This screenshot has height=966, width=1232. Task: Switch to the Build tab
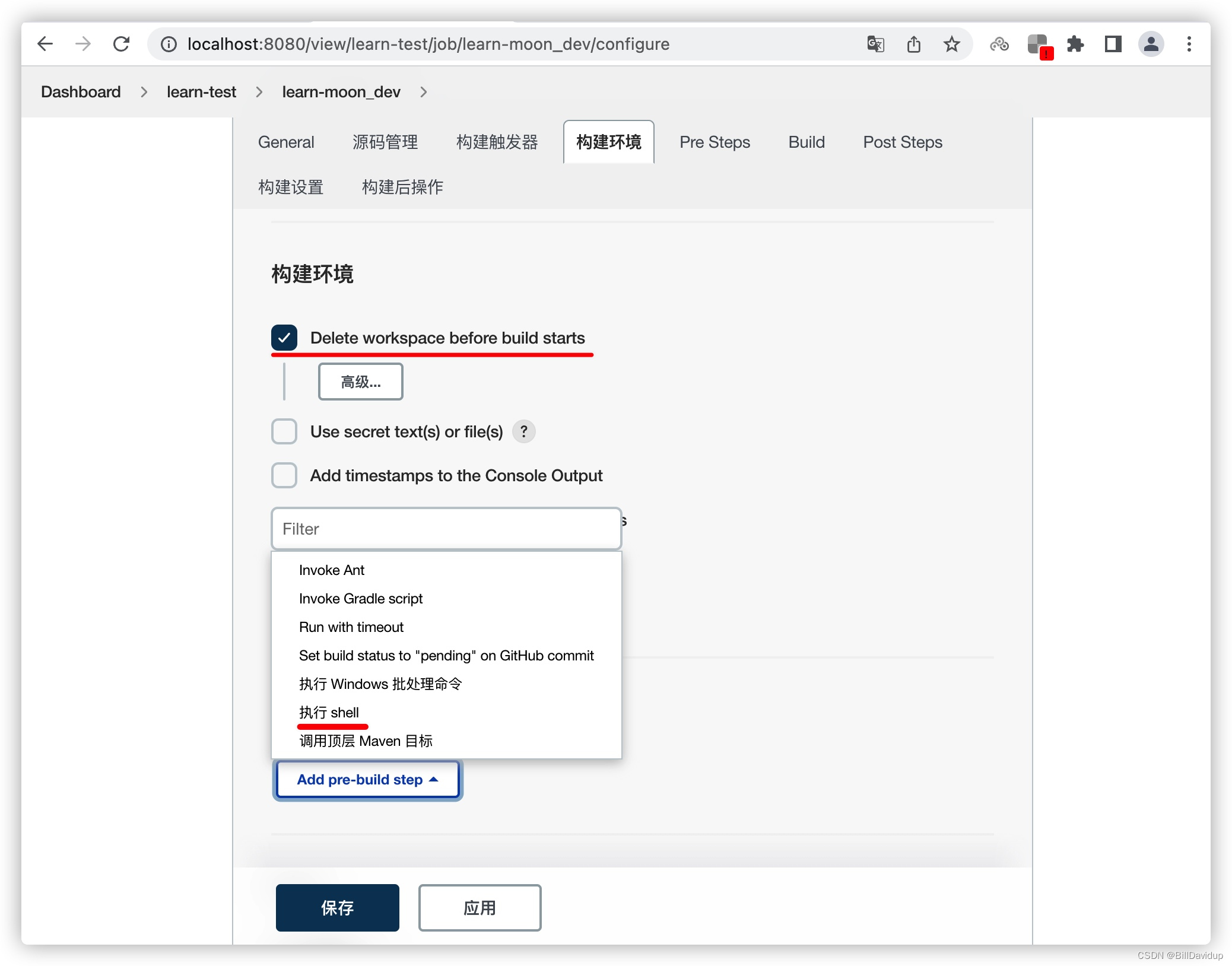click(x=806, y=142)
